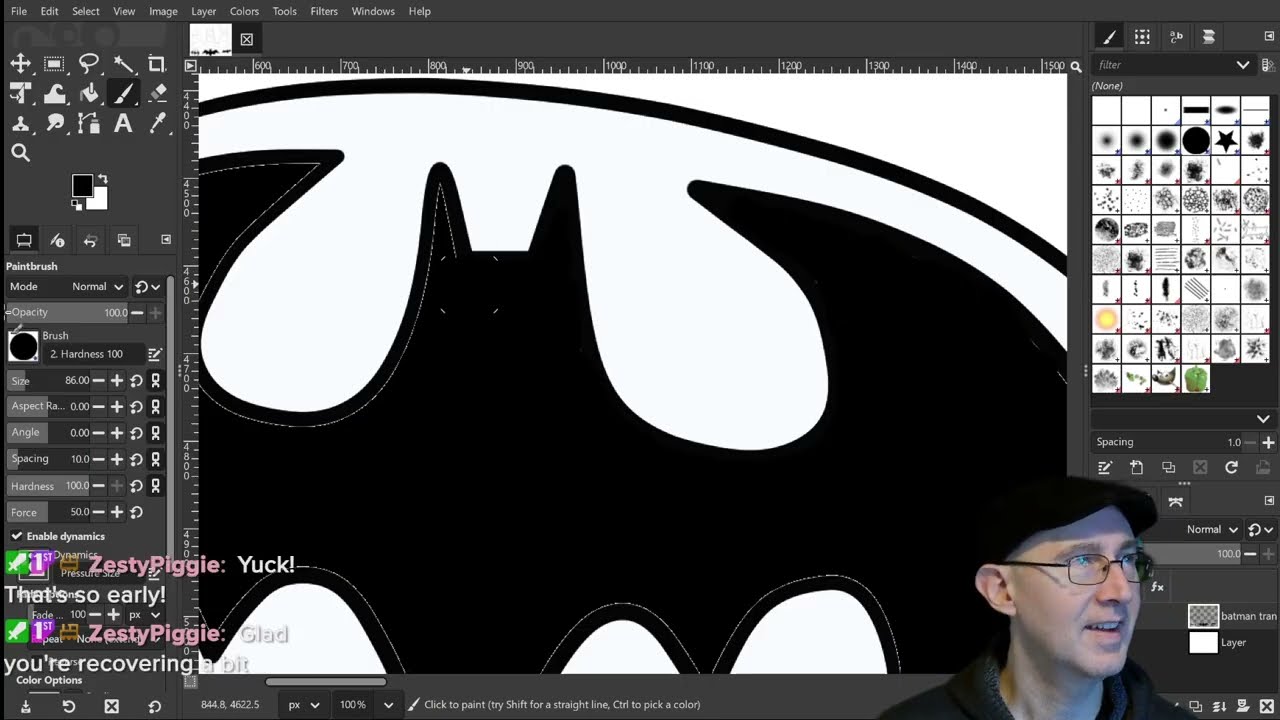
Task: Toggle the Spacing link to brush native
Action: [155, 459]
